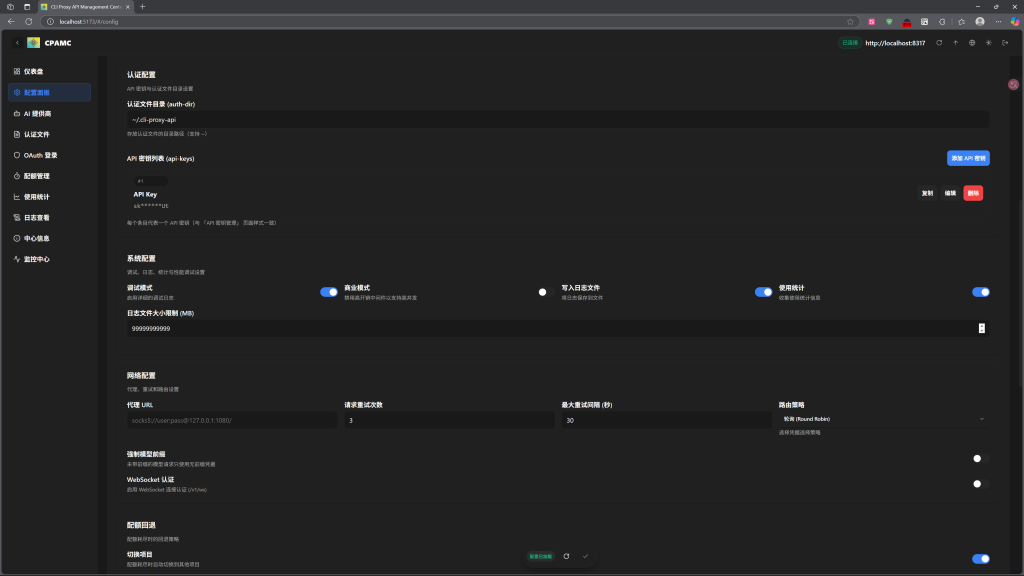Open the browser profile avatar
The width and height of the screenshot is (1024, 576).
[x=980, y=22]
